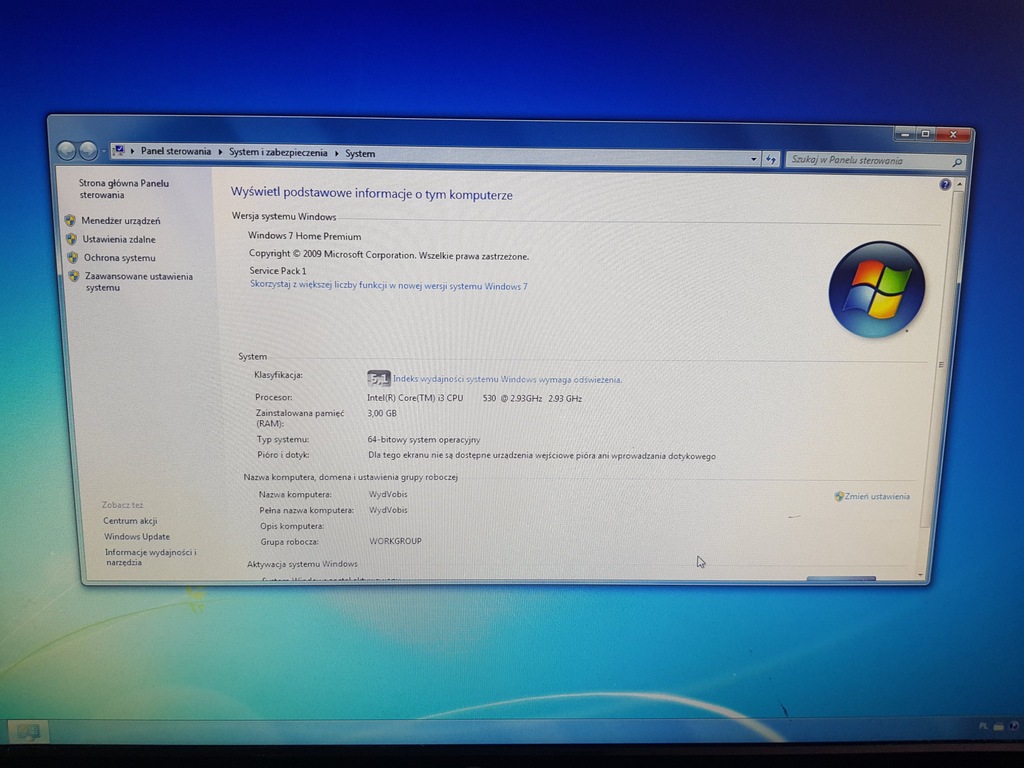This screenshot has width=1024, height=768.
Task: Click scrollbar down arrow in System window
Action: click(x=920, y=575)
